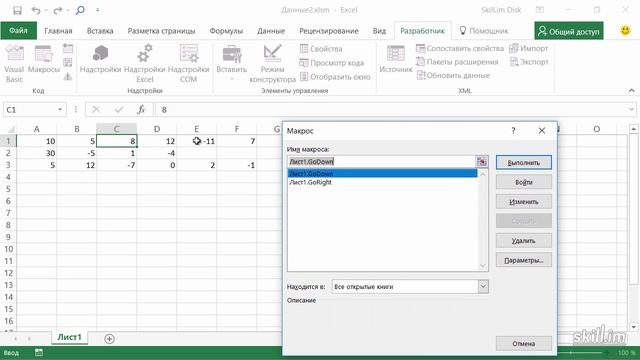Open Insert controls menu

[231, 63]
